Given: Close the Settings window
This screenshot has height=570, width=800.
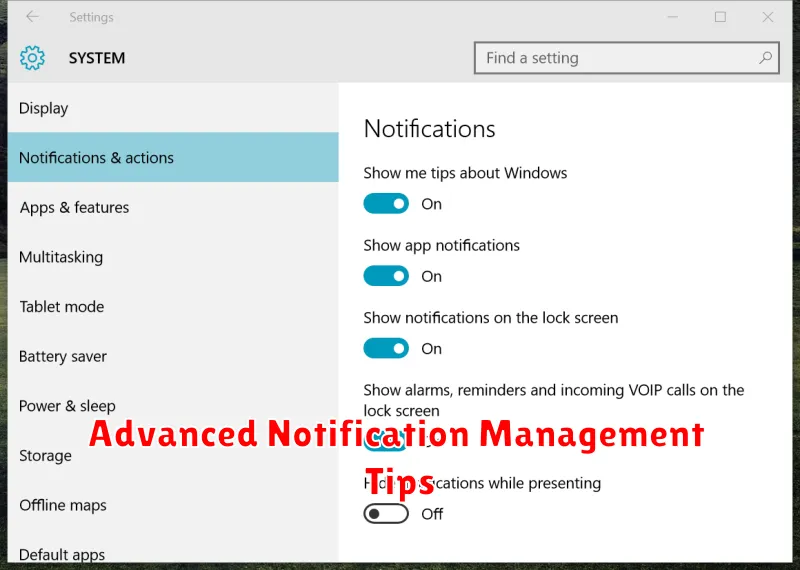Looking at the screenshot, I should (767, 17).
